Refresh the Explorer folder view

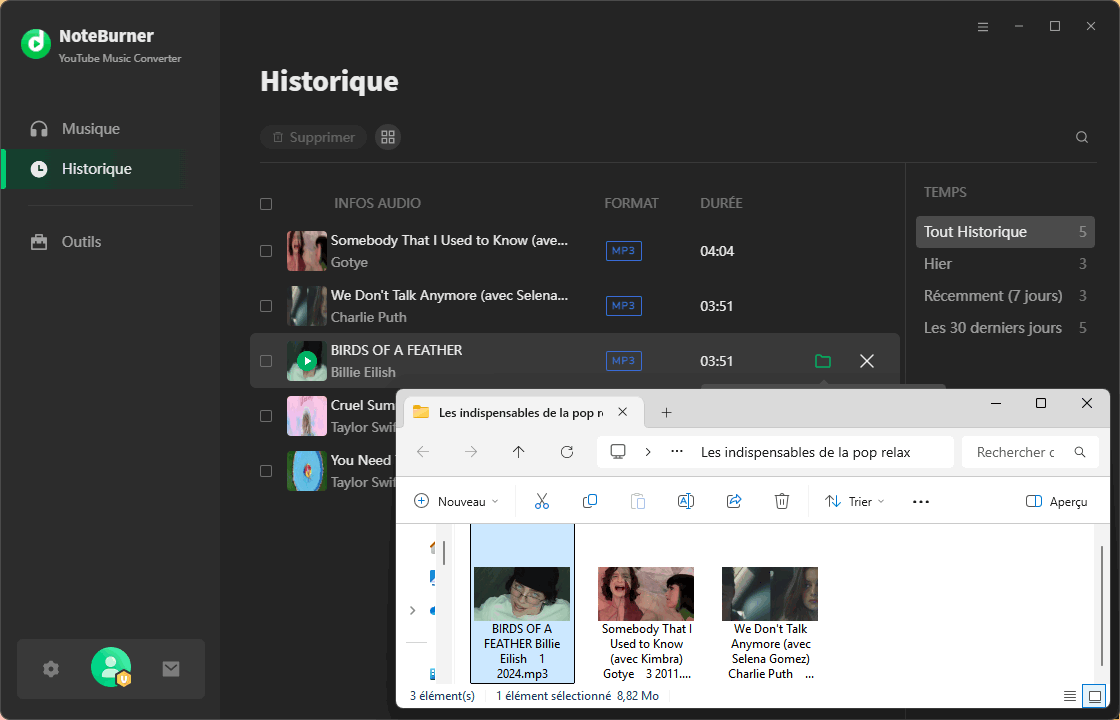566,451
